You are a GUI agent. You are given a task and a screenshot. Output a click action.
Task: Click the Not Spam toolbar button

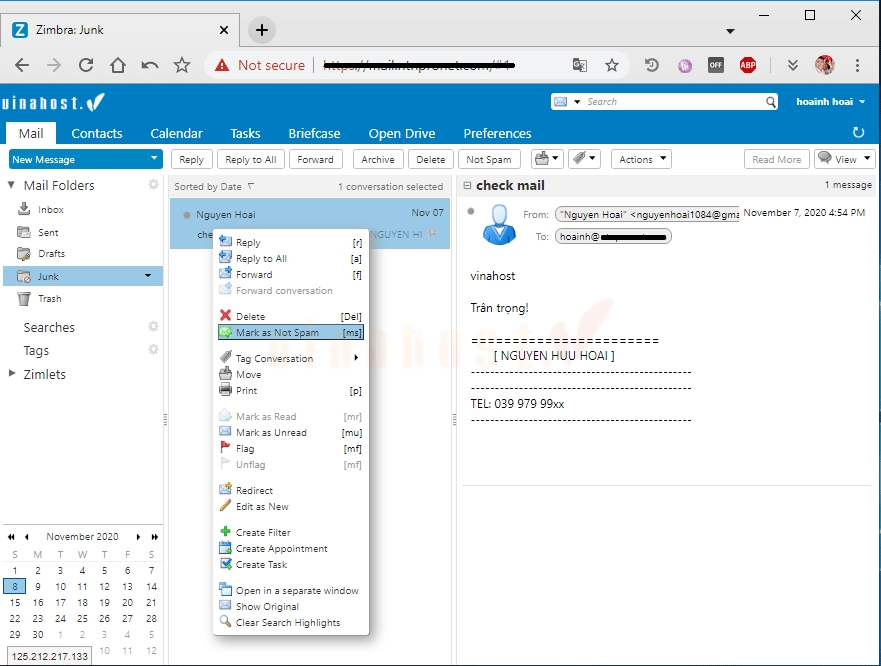click(x=489, y=159)
